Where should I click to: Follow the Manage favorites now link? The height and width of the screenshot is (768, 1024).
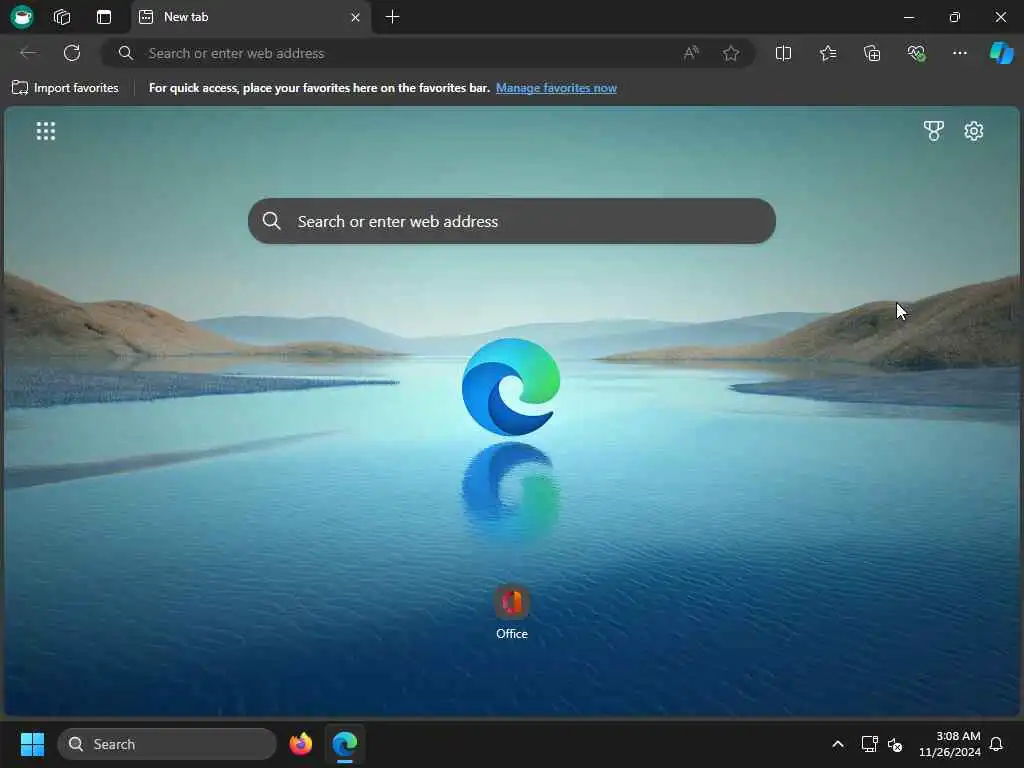pos(556,88)
